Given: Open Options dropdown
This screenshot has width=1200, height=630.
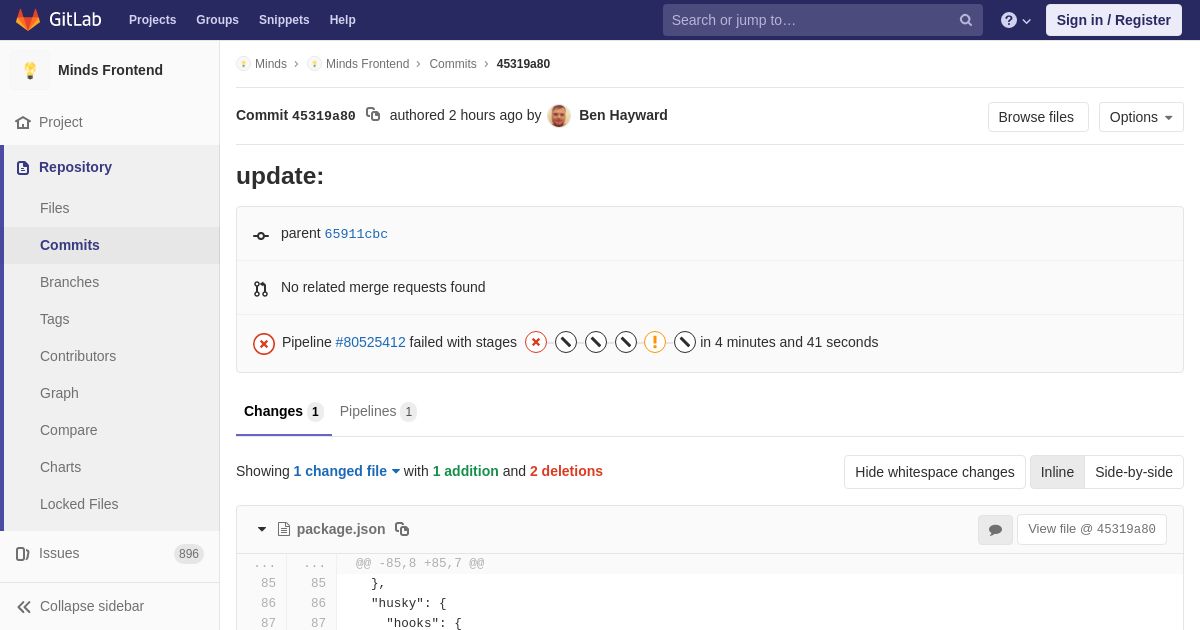Looking at the screenshot, I should (1141, 117).
